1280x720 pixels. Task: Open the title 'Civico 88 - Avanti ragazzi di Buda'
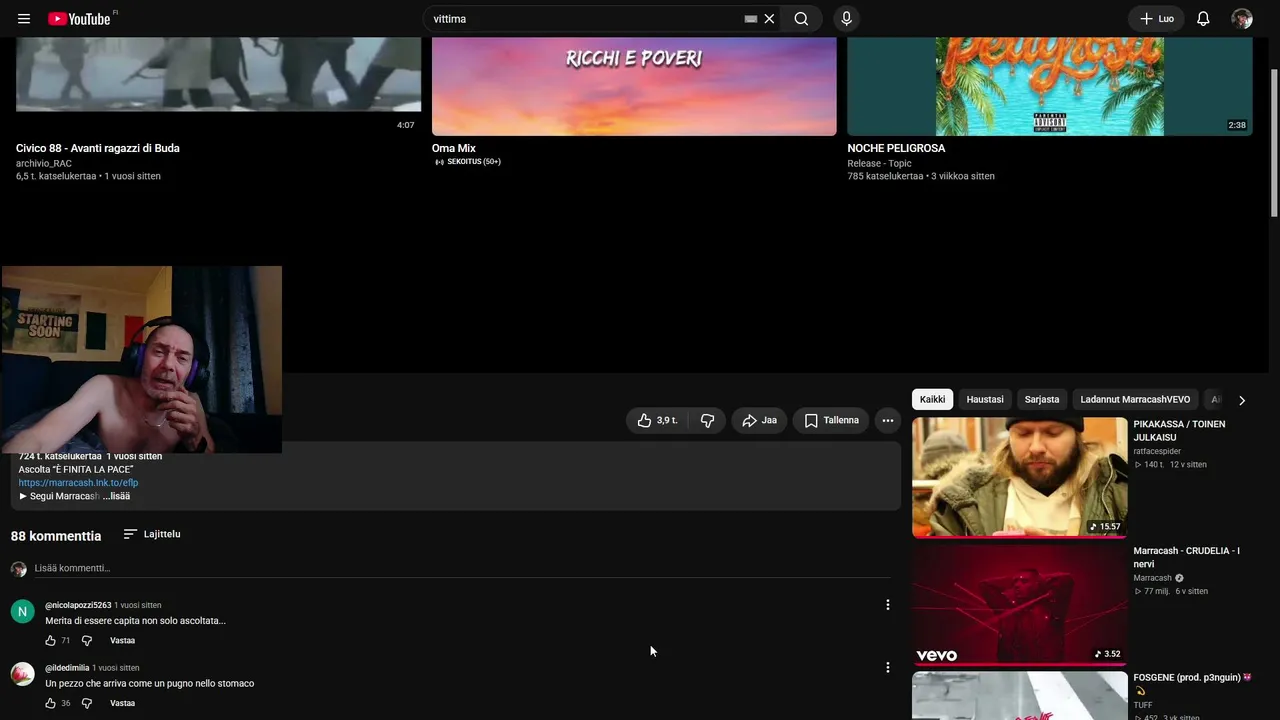[x=98, y=148]
